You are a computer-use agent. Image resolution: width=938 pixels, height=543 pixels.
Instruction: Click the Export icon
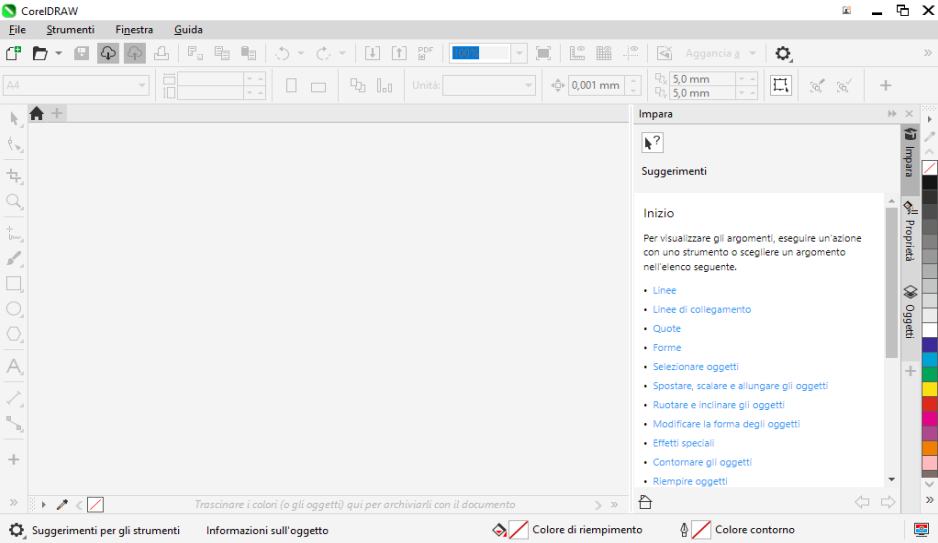coord(399,53)
